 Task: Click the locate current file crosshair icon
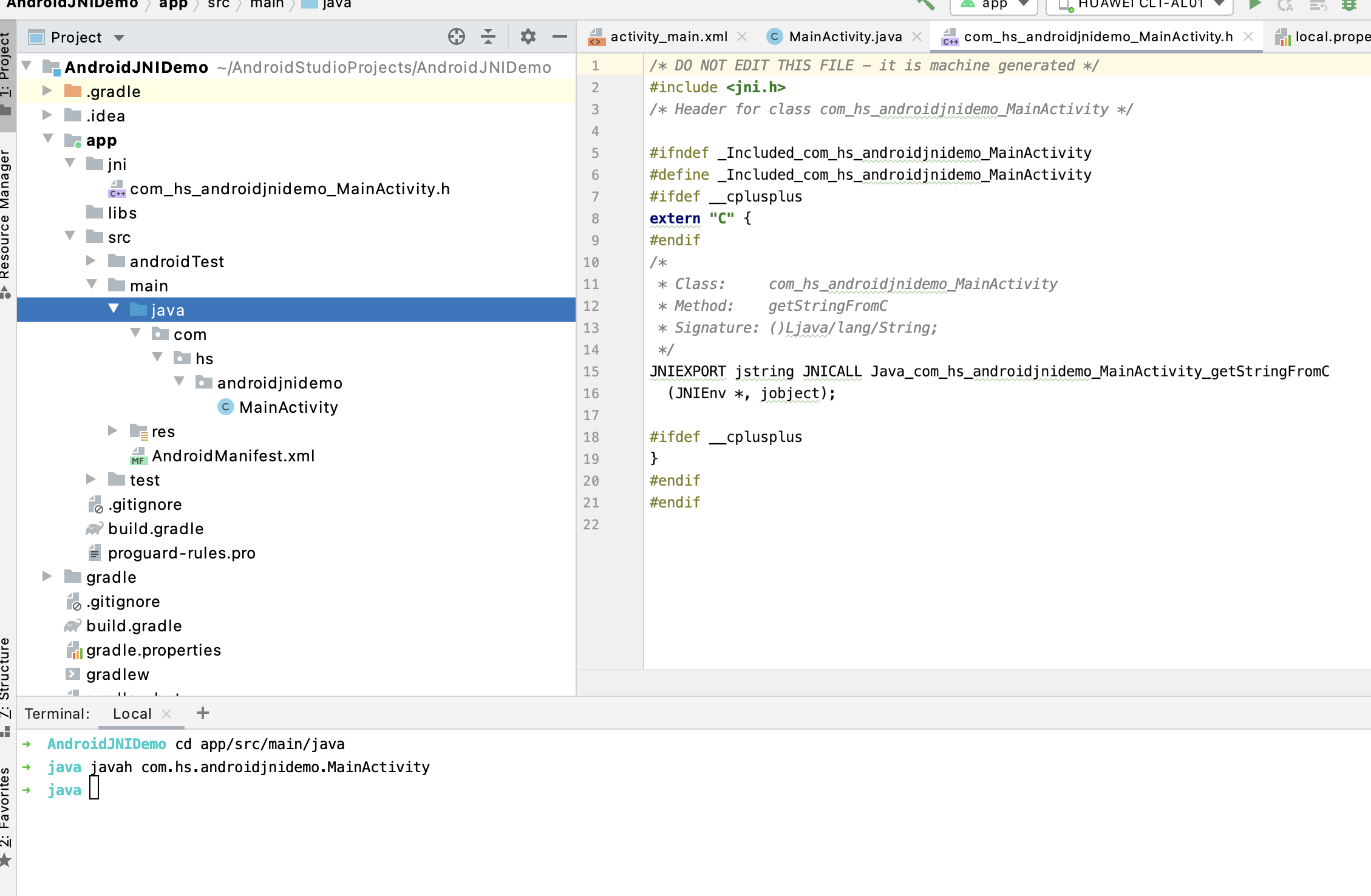click(456, 37)
